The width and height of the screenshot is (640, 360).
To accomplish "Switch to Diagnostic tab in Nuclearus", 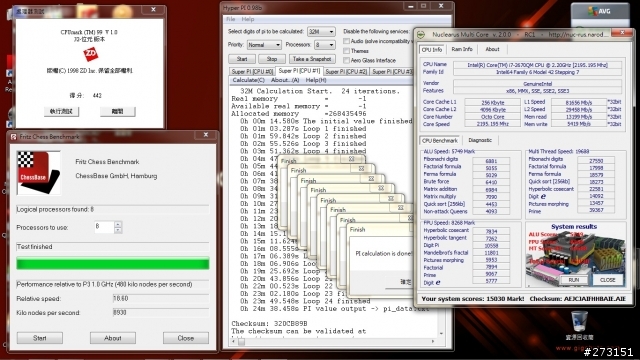I will point(480,140).
